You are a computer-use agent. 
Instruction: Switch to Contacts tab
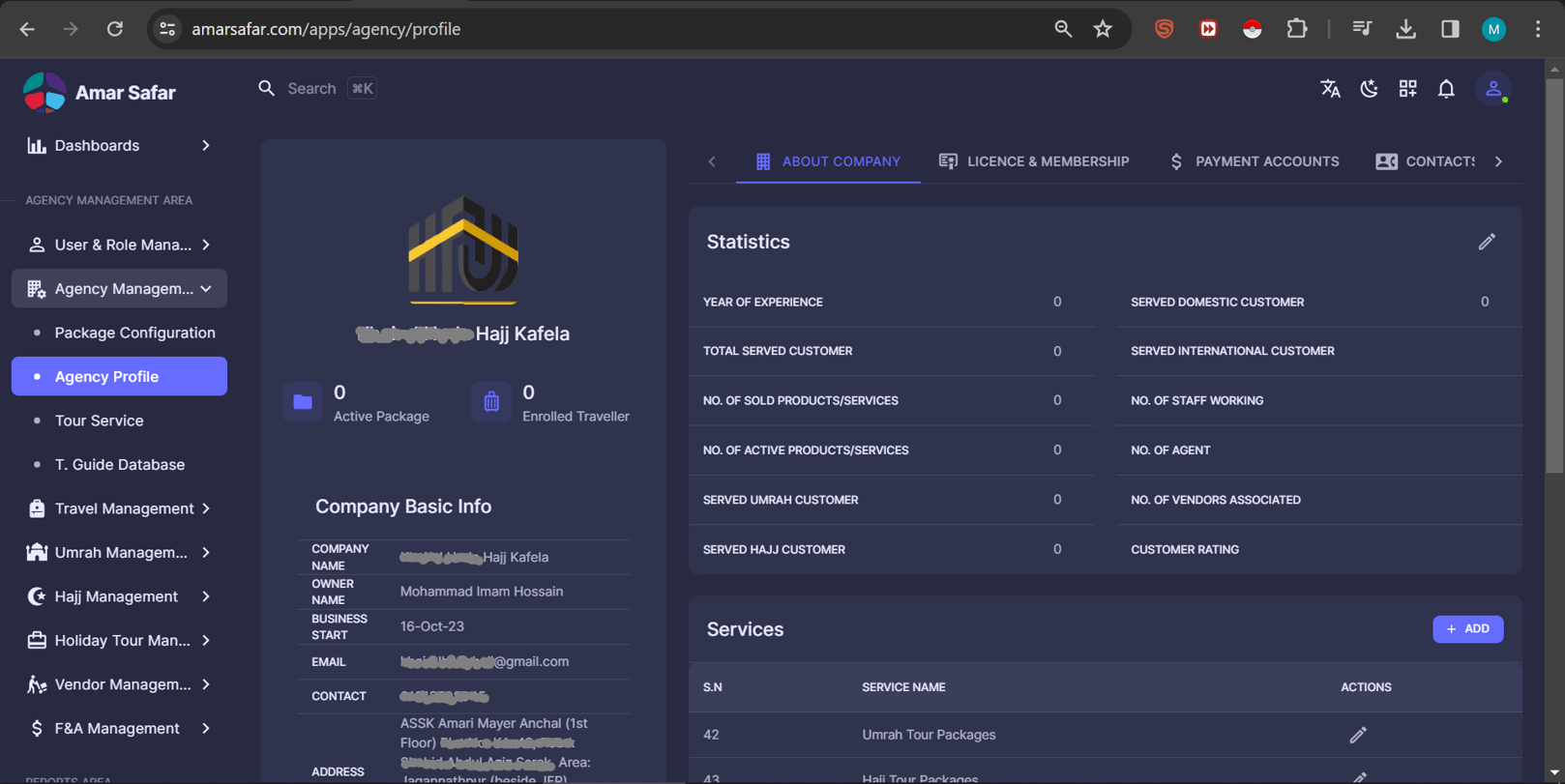1425,161
